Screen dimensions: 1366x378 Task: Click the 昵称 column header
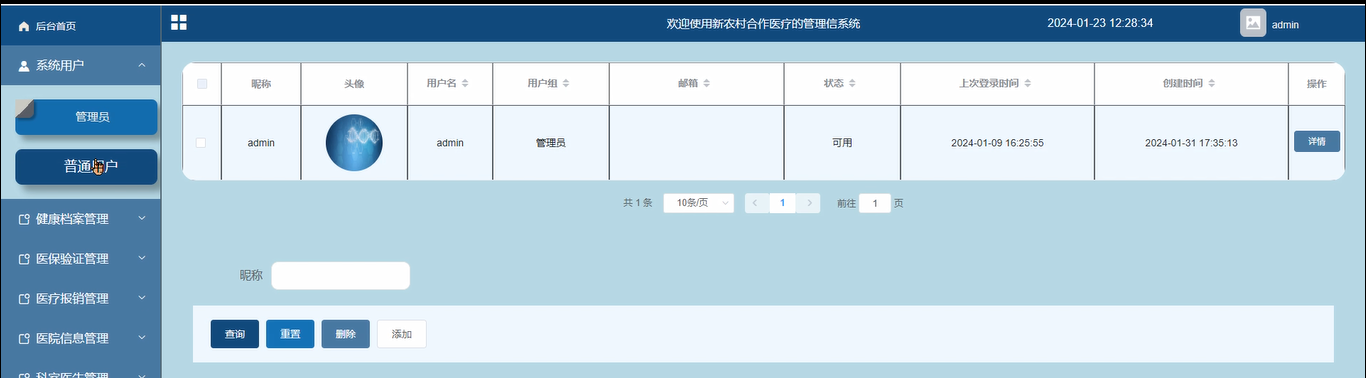point(261,84)
